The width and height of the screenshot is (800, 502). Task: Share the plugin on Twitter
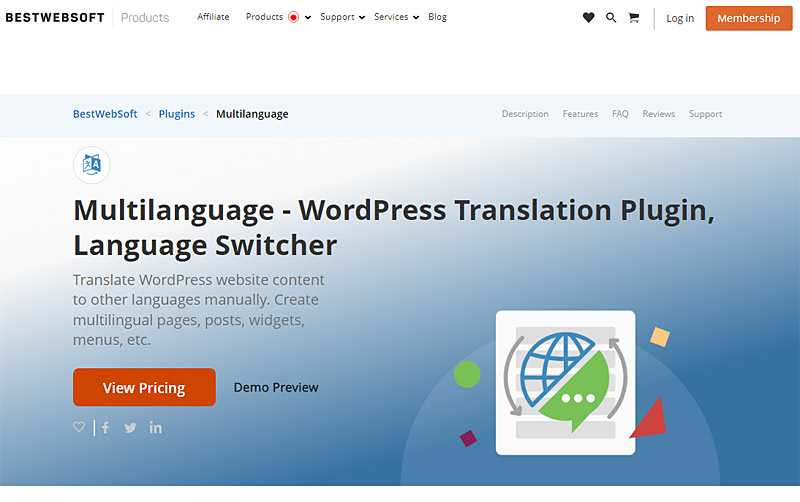coord(130,428)
